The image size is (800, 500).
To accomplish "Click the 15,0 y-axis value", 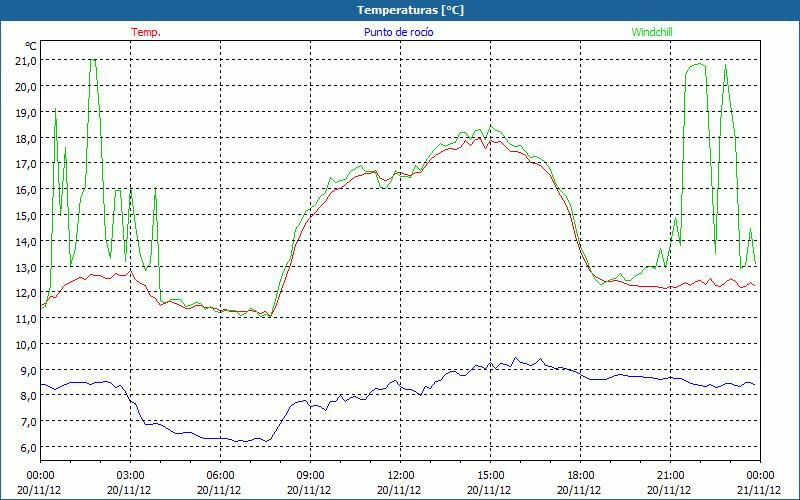I will coord(26,216).
